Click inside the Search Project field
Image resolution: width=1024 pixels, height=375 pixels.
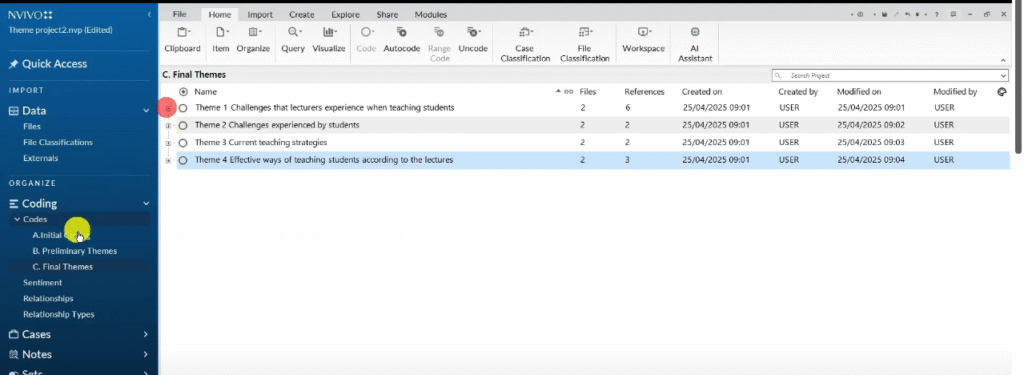coord(890,76)
